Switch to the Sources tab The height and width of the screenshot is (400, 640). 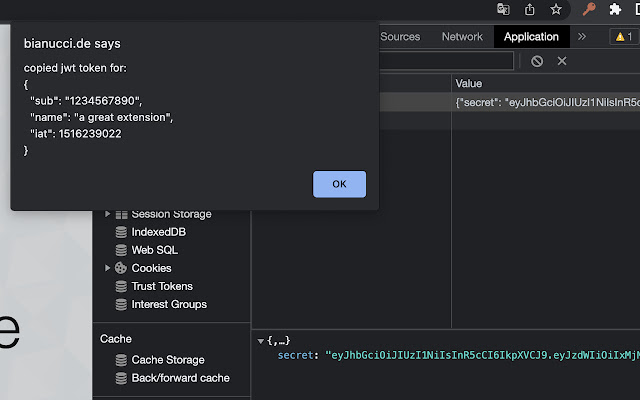pyautogui.click(x=400, y=37)
